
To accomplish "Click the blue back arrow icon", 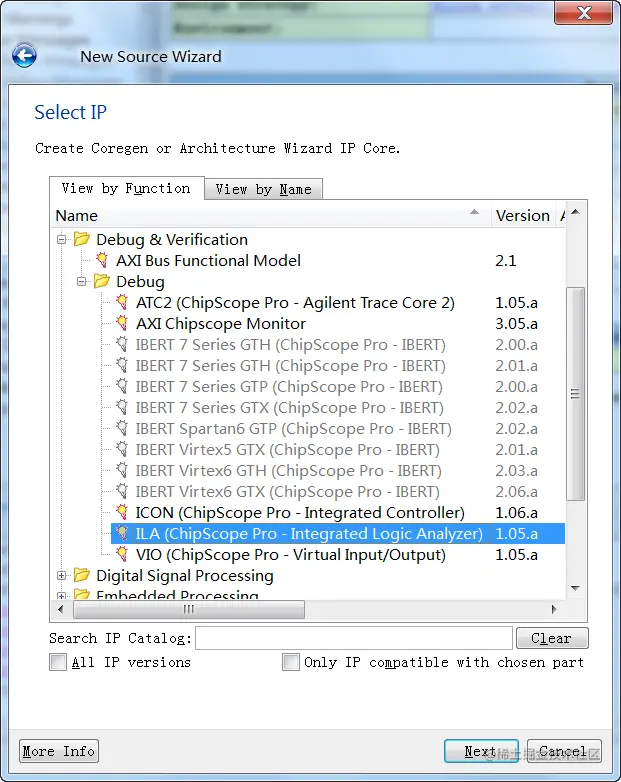I will pyautogui.click(x=24, y=55).
